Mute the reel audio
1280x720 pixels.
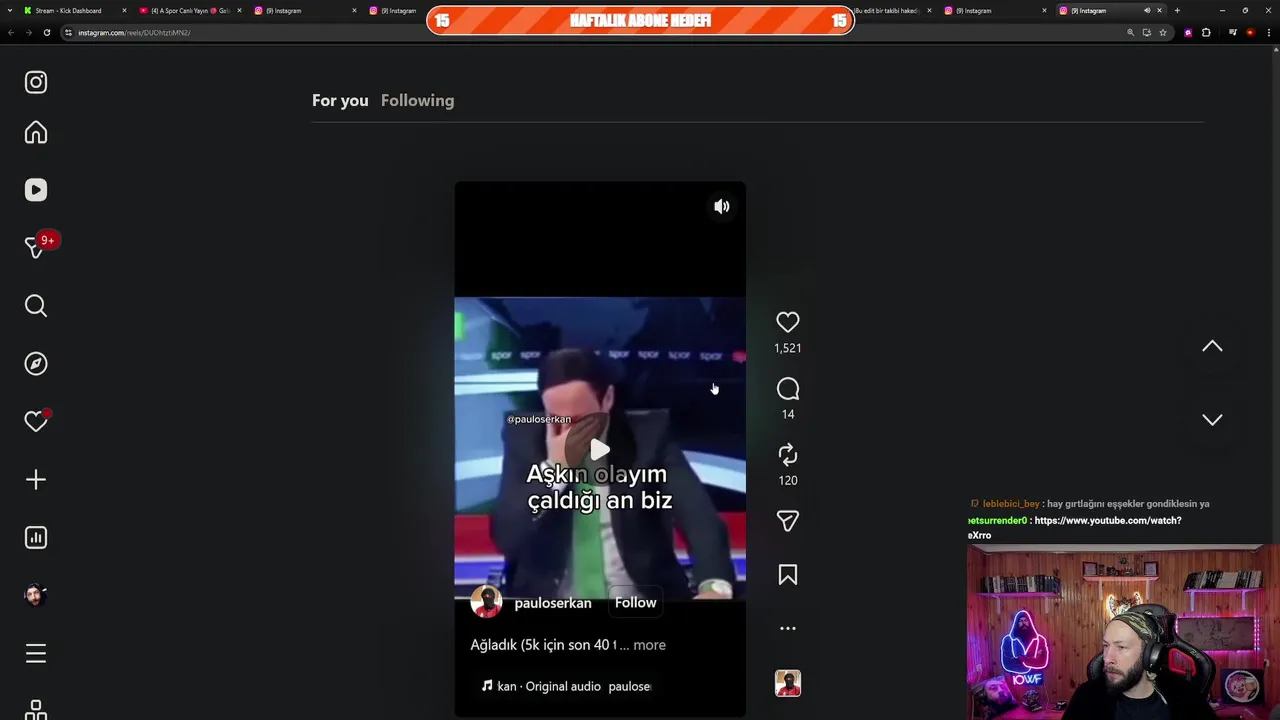tap(722, 207)
